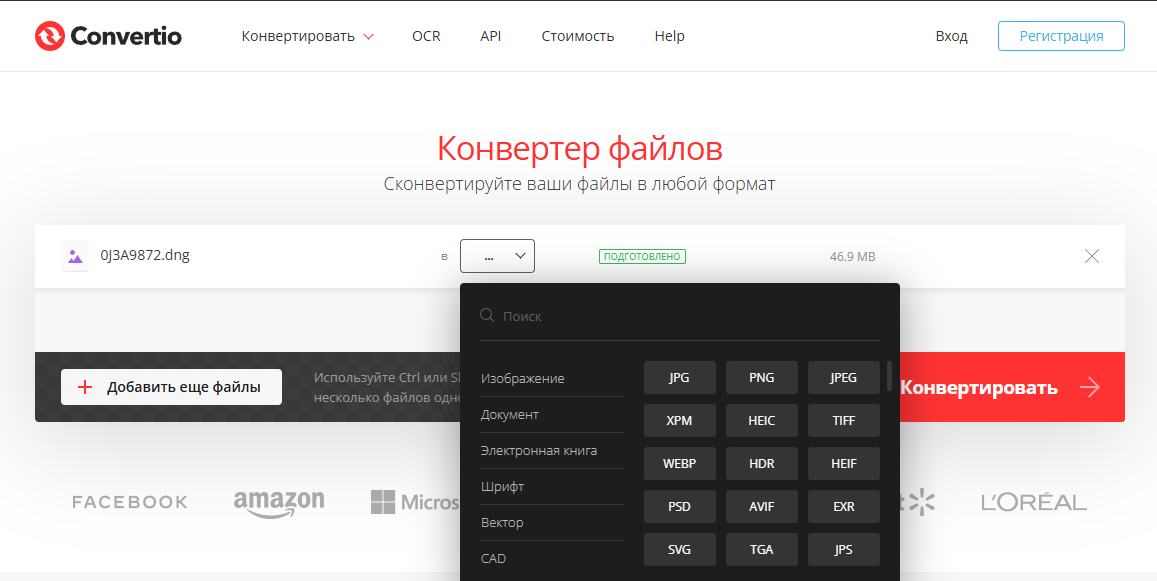Choose EXR format
Screen dimensions: 1157x581
(x=843, y=506)
